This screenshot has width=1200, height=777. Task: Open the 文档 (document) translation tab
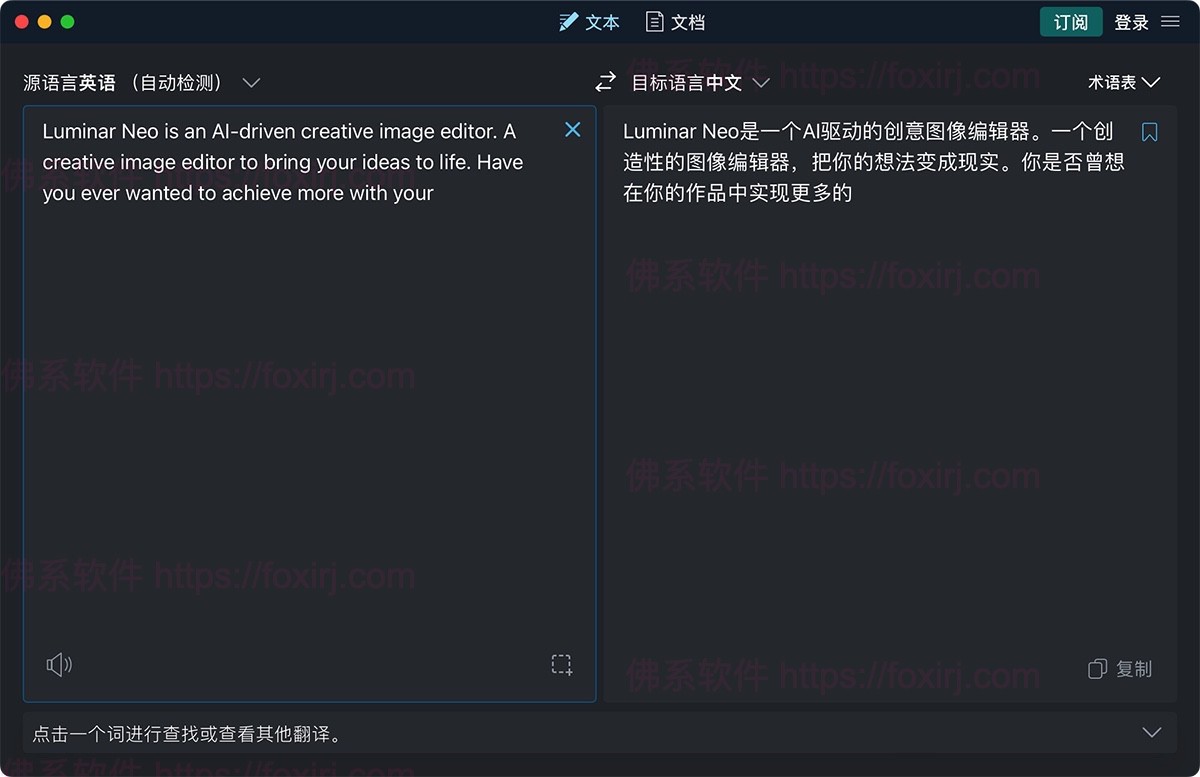[675, 22]
